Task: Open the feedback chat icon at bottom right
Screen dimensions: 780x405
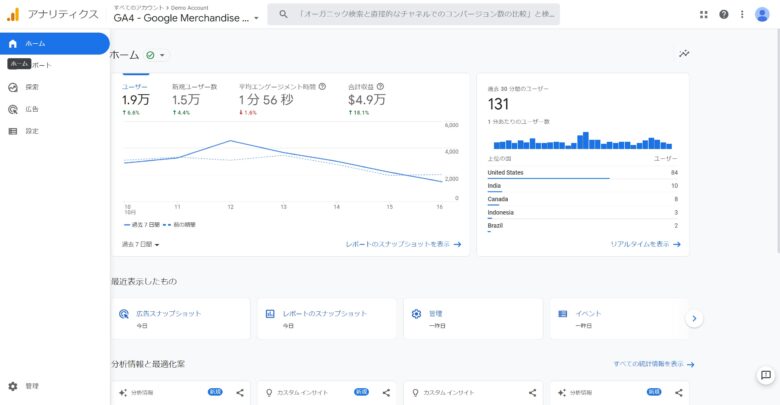Action: click(766, 375)
